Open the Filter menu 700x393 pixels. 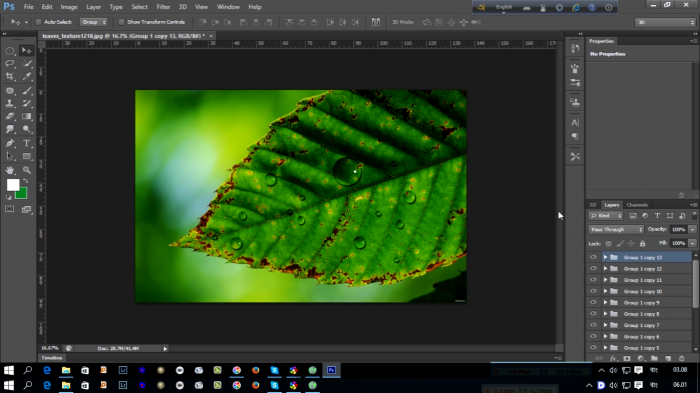pyautogui.click(x=163, y=7)
